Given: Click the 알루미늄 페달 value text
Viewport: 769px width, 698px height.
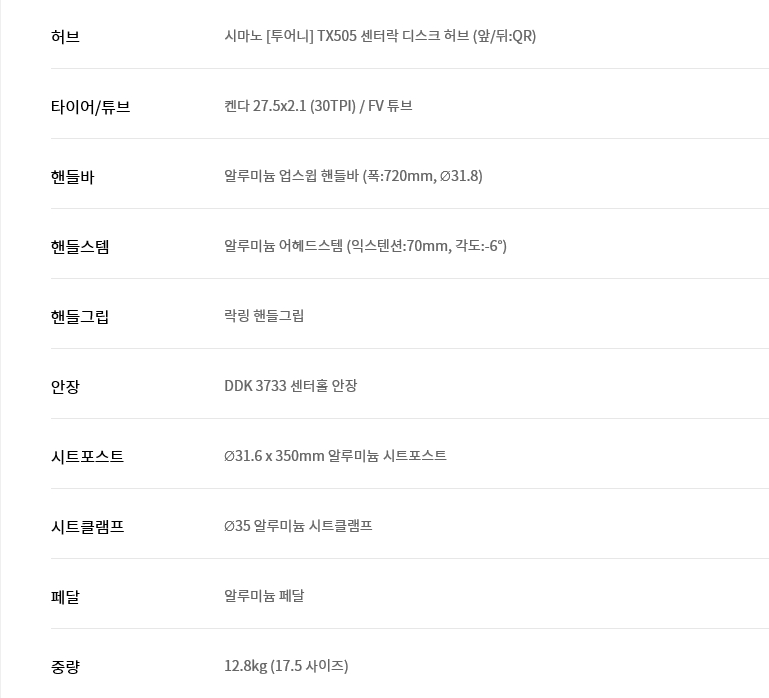Looking at the screenshot, I should [x=263, y=596].
